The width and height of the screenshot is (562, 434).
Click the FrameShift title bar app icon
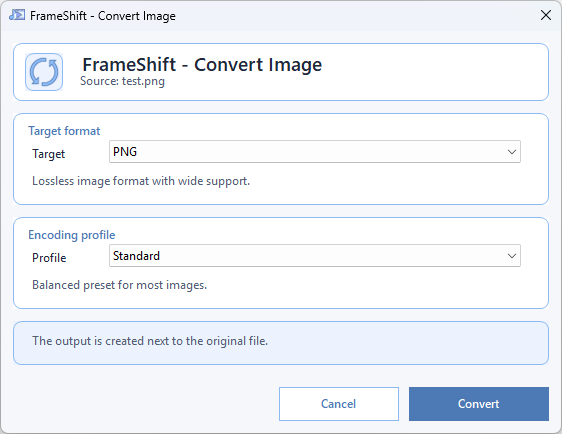coord(17,15)
